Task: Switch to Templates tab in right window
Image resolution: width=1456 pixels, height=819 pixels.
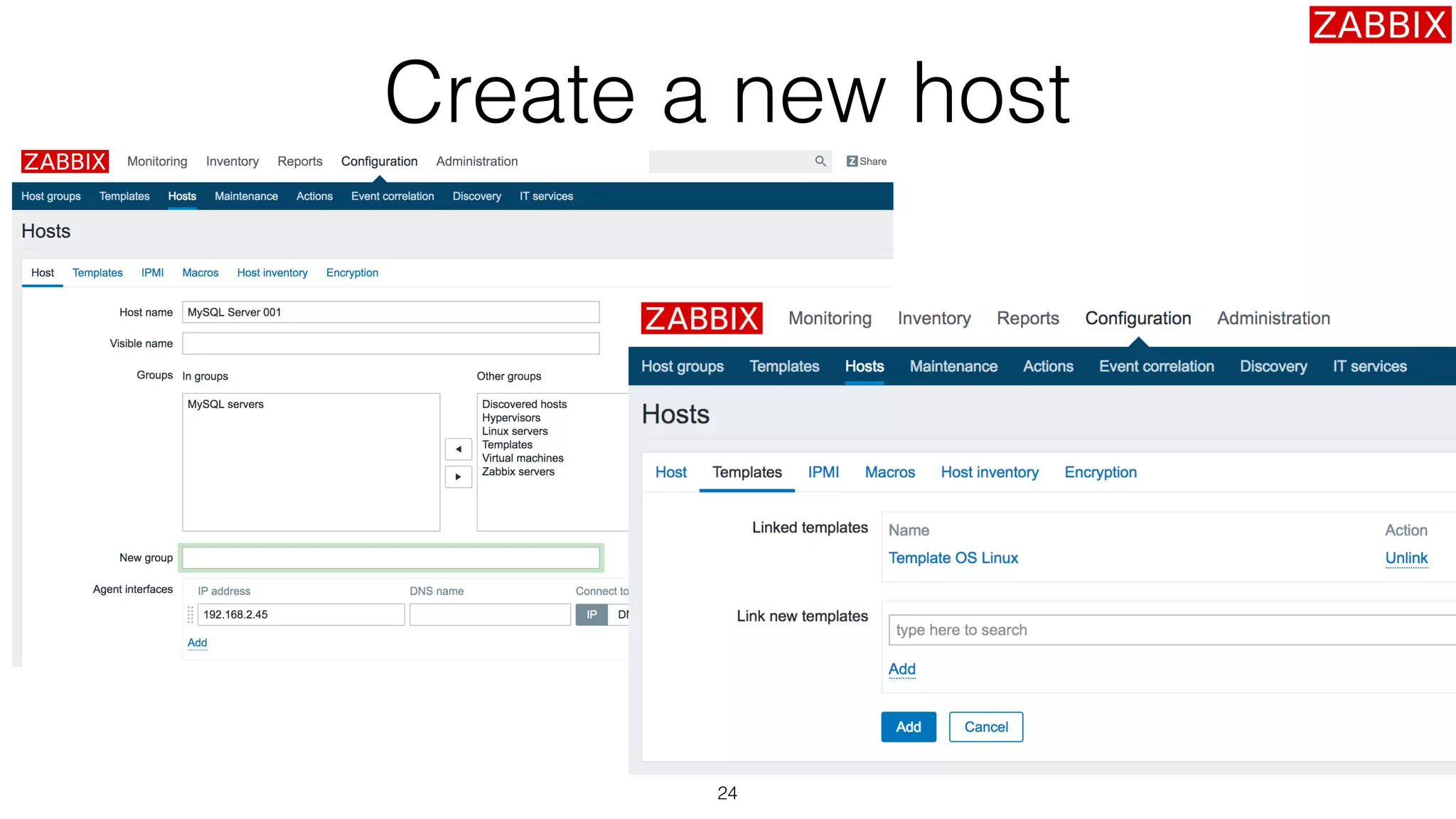Action: coord(747,472)
